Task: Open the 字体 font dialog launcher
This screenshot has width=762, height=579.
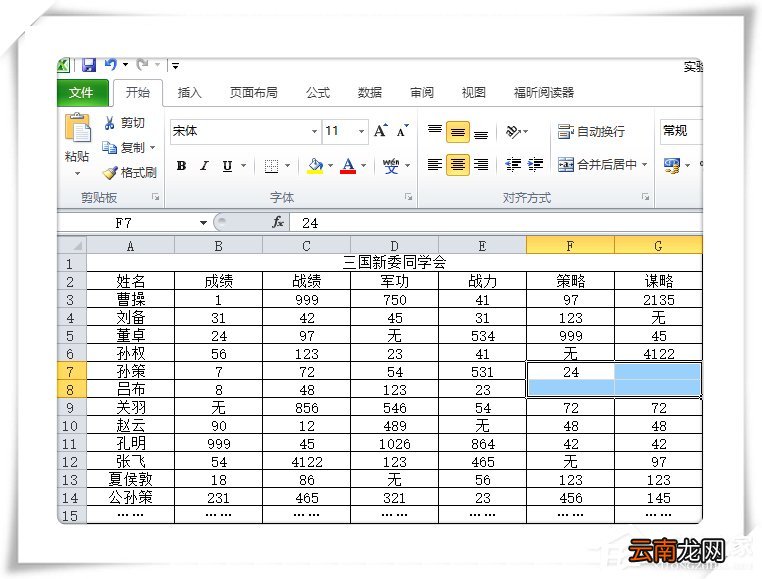Action: coord(408,197)
